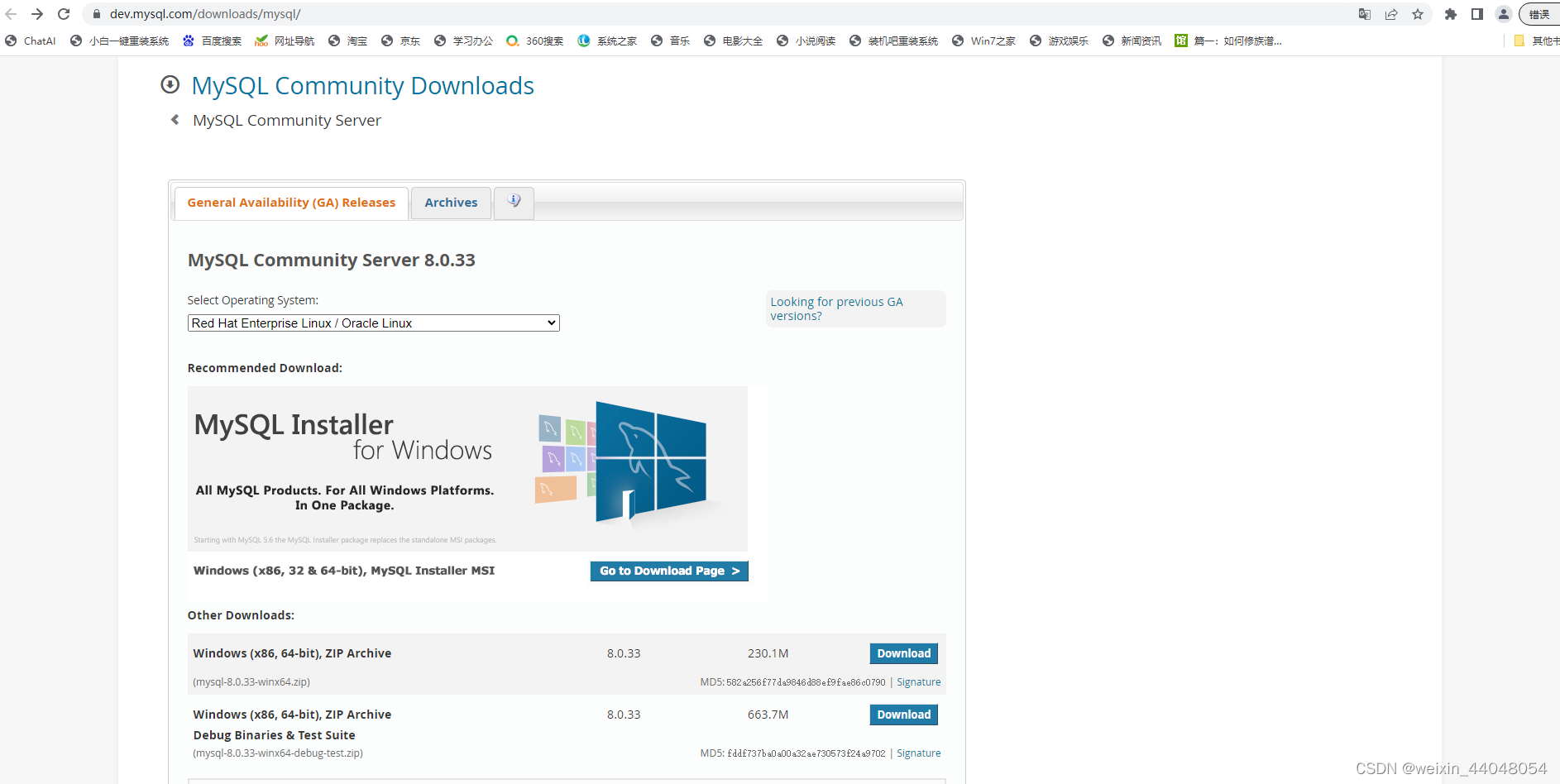Click the padlock site info icon
The image size is (1560, 784).
pyautogui.click(x=96, y=14)
